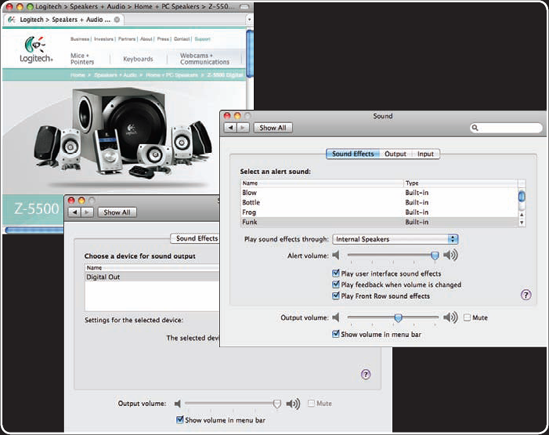Close the front Sound window
Screen dimensions: 549x435
227,116
